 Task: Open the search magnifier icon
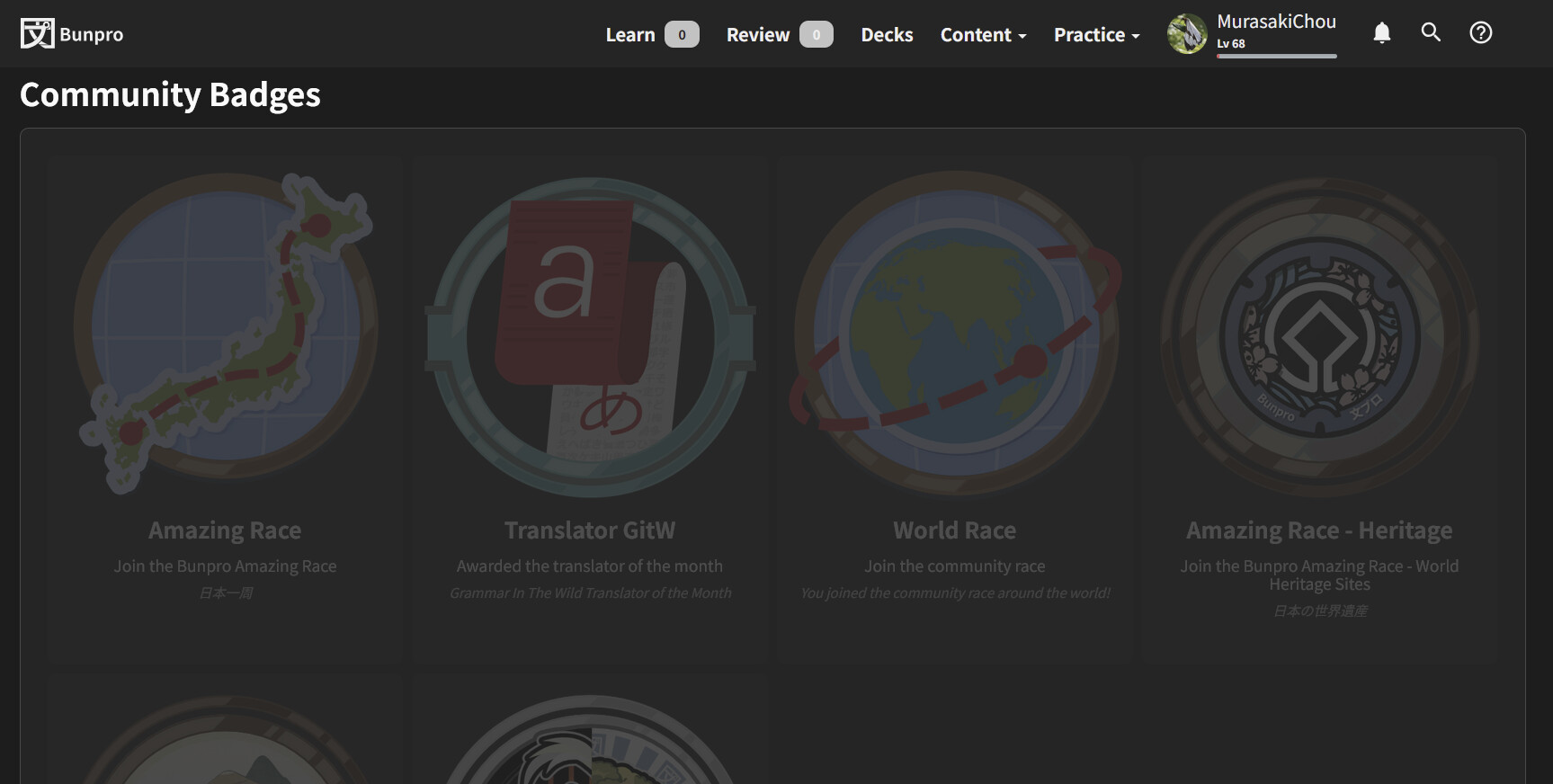pyautogui.click(x=1431, y=32)
